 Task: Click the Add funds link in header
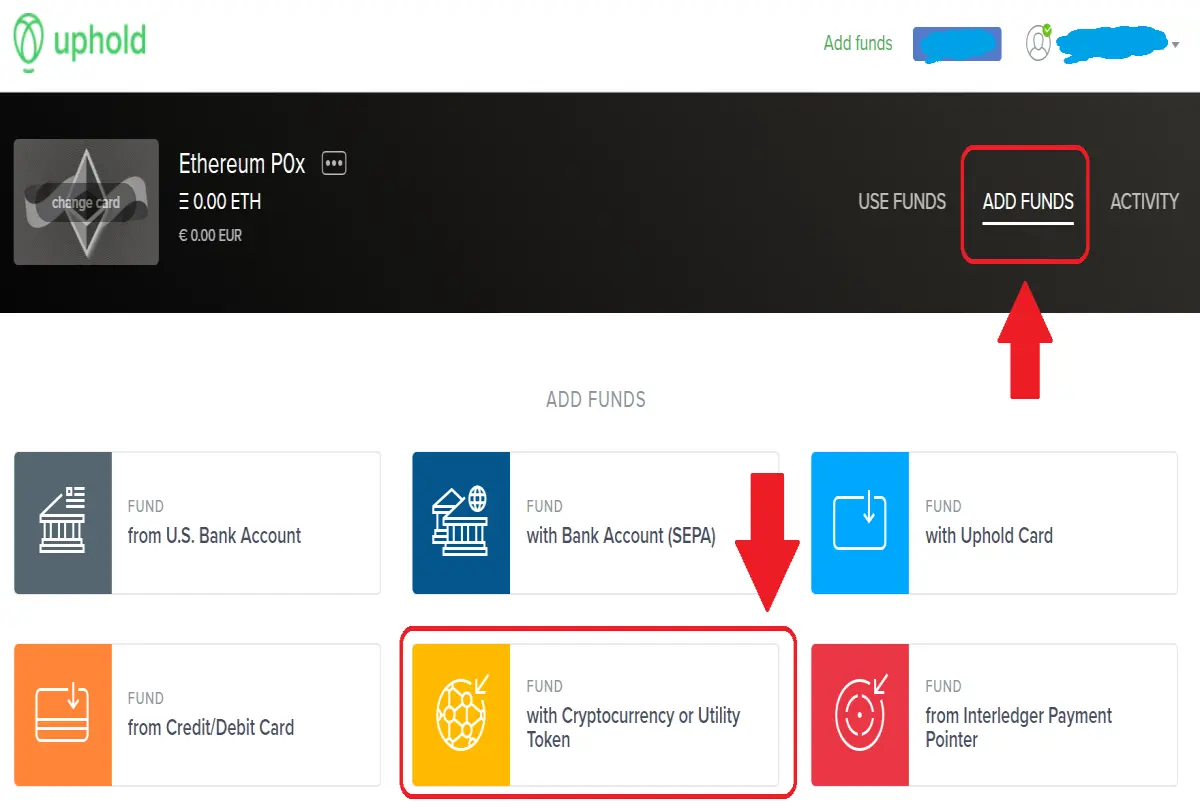858,43
